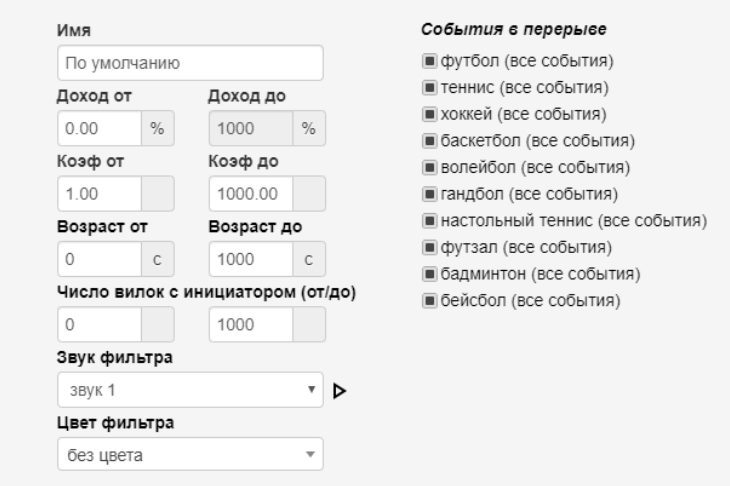Focus the Имя input field
Screen dimensions: 730x486
190,63
